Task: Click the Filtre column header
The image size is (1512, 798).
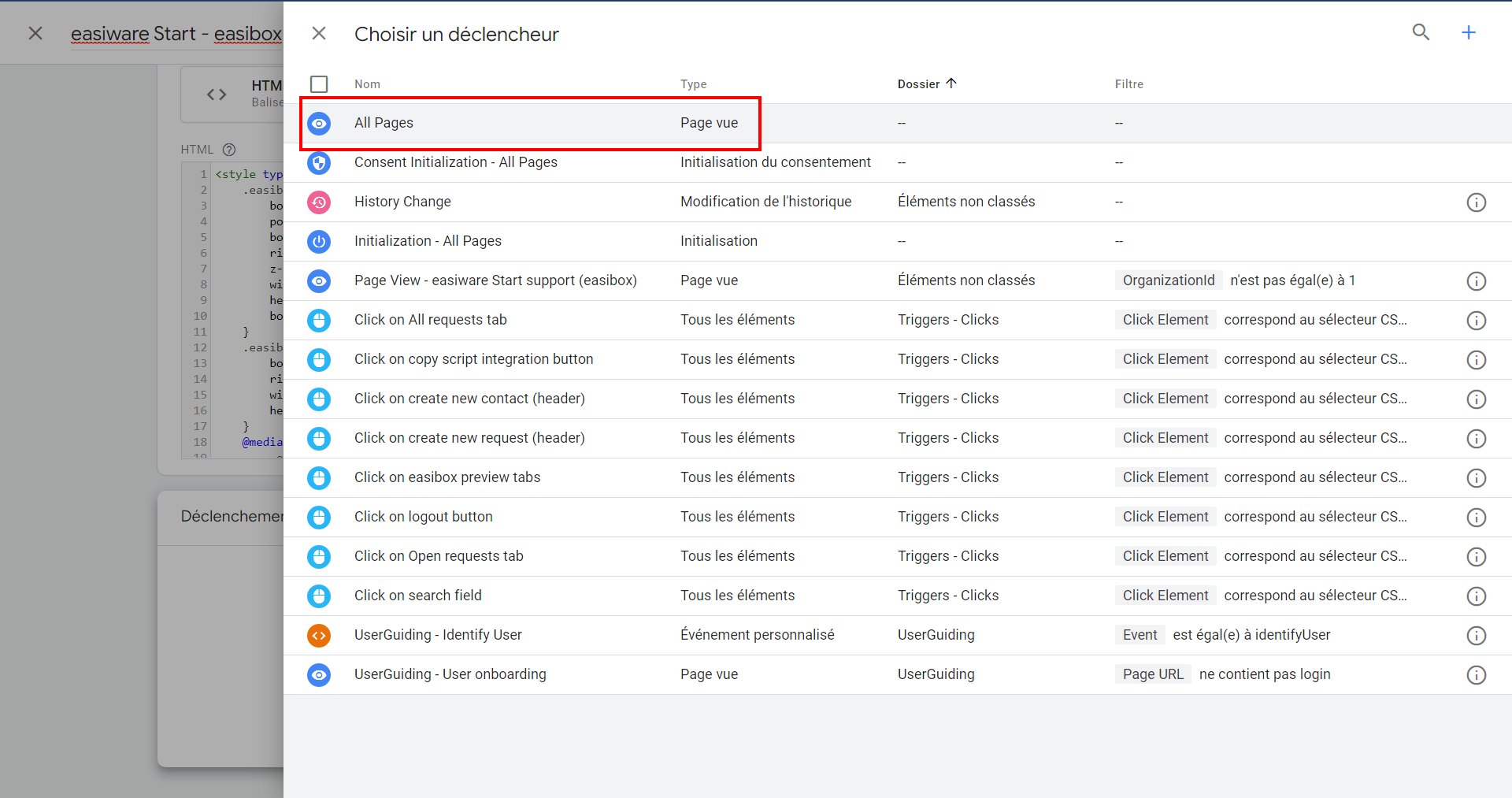Action: pos(1128,84)
